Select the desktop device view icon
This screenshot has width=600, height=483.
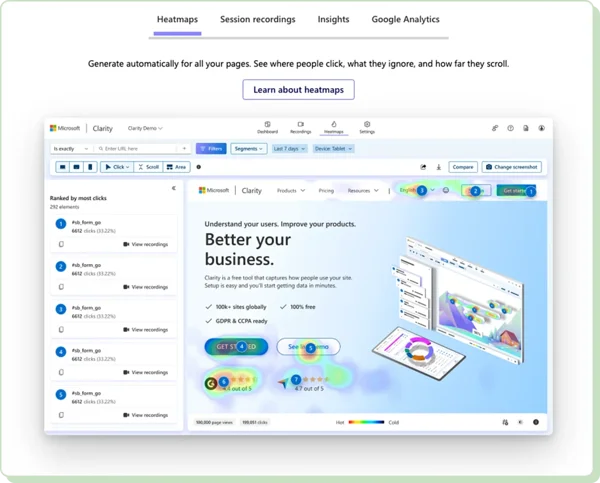(x=63, y=167)
